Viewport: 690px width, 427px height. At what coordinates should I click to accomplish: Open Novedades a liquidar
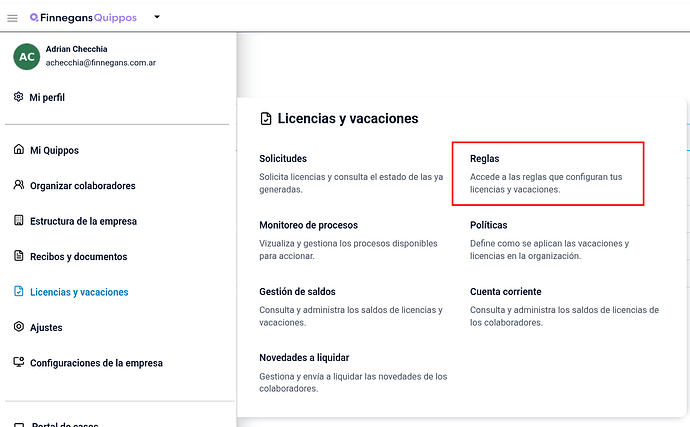click(304, 357)
